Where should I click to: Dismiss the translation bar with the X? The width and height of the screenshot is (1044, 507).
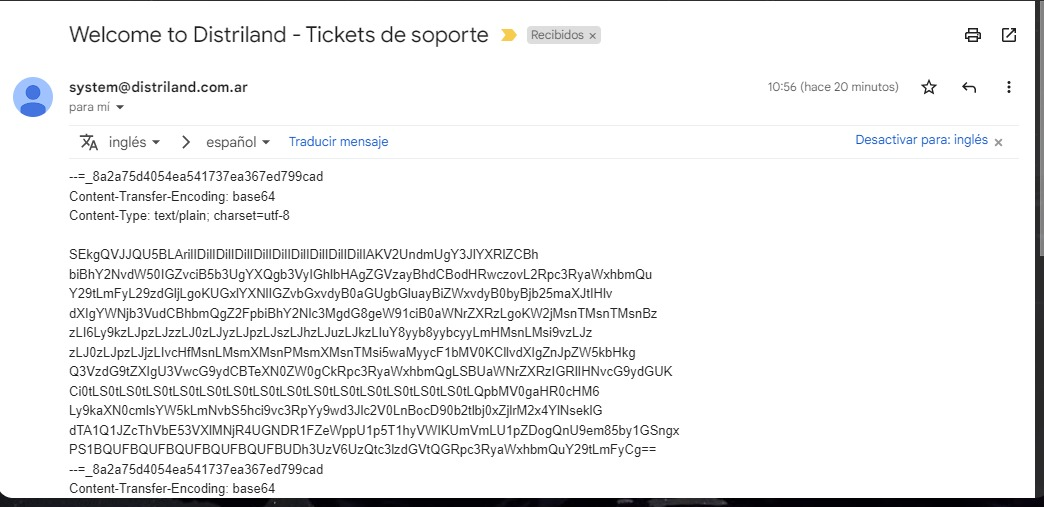tap(998, 142)
